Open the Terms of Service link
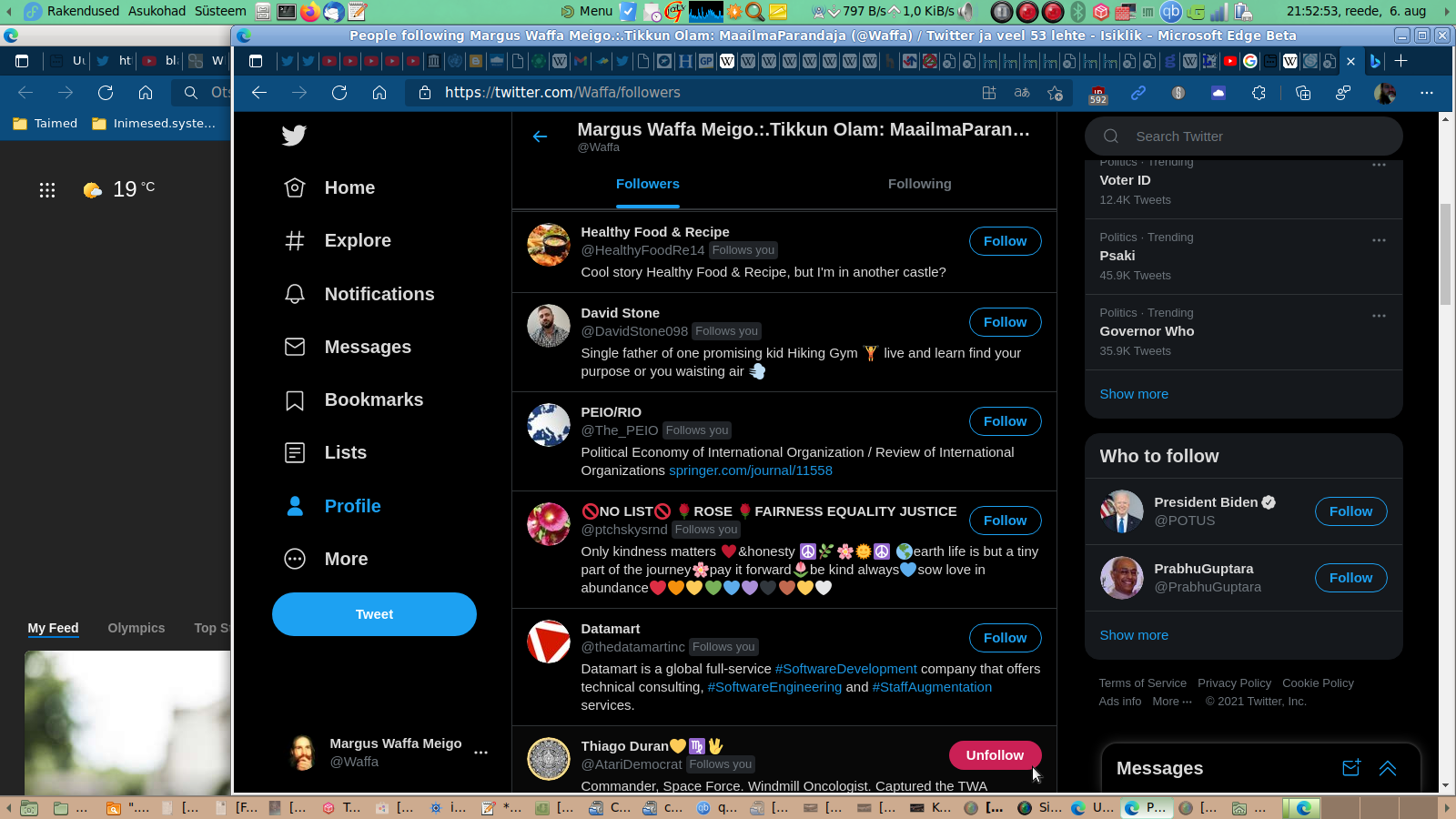 (x=1142, y=683)
